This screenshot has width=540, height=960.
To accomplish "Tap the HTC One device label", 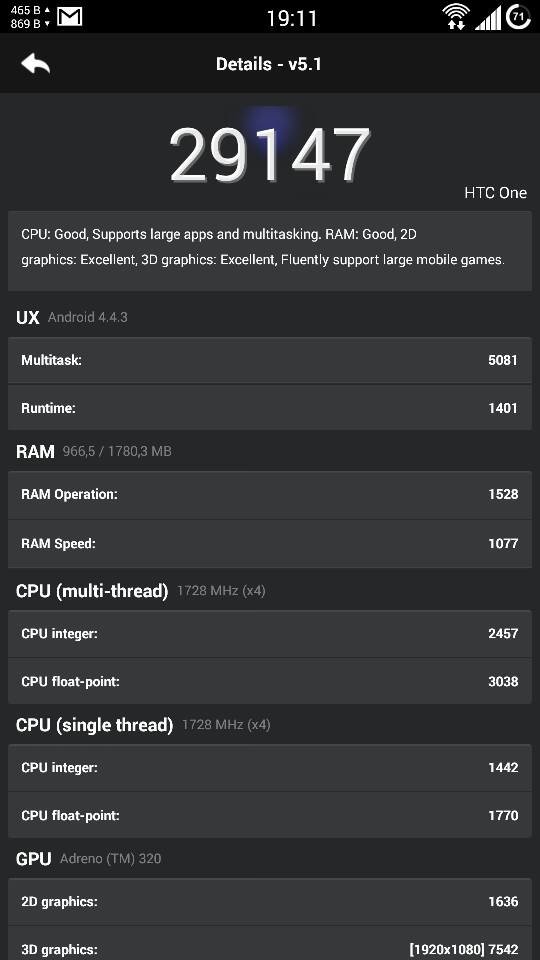I will tap(495, 193).
